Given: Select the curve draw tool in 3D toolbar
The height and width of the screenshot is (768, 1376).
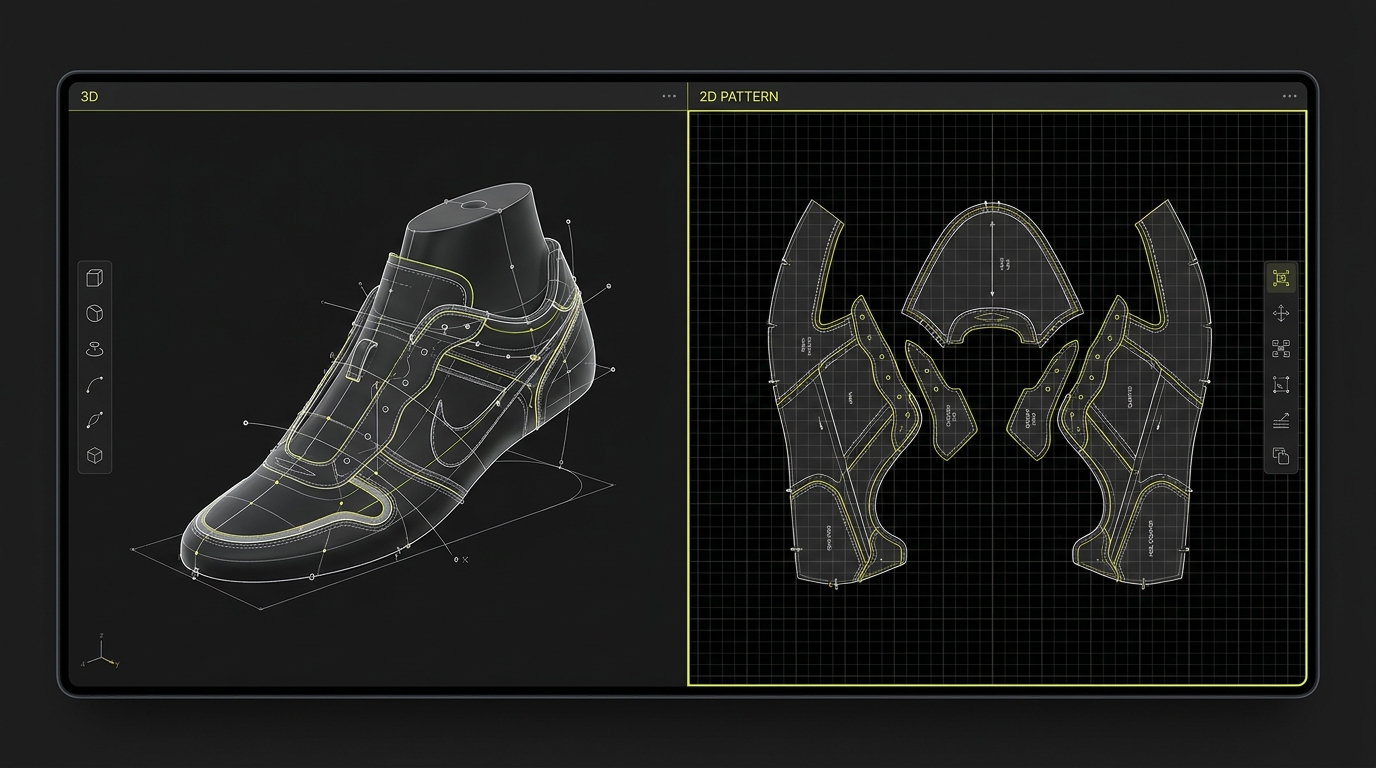Looking at the screenshot, I should click(95, 384).
